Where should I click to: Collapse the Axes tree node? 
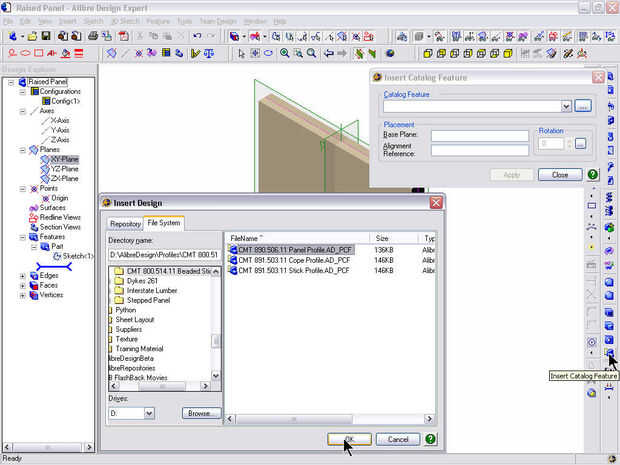coord(23,111)
